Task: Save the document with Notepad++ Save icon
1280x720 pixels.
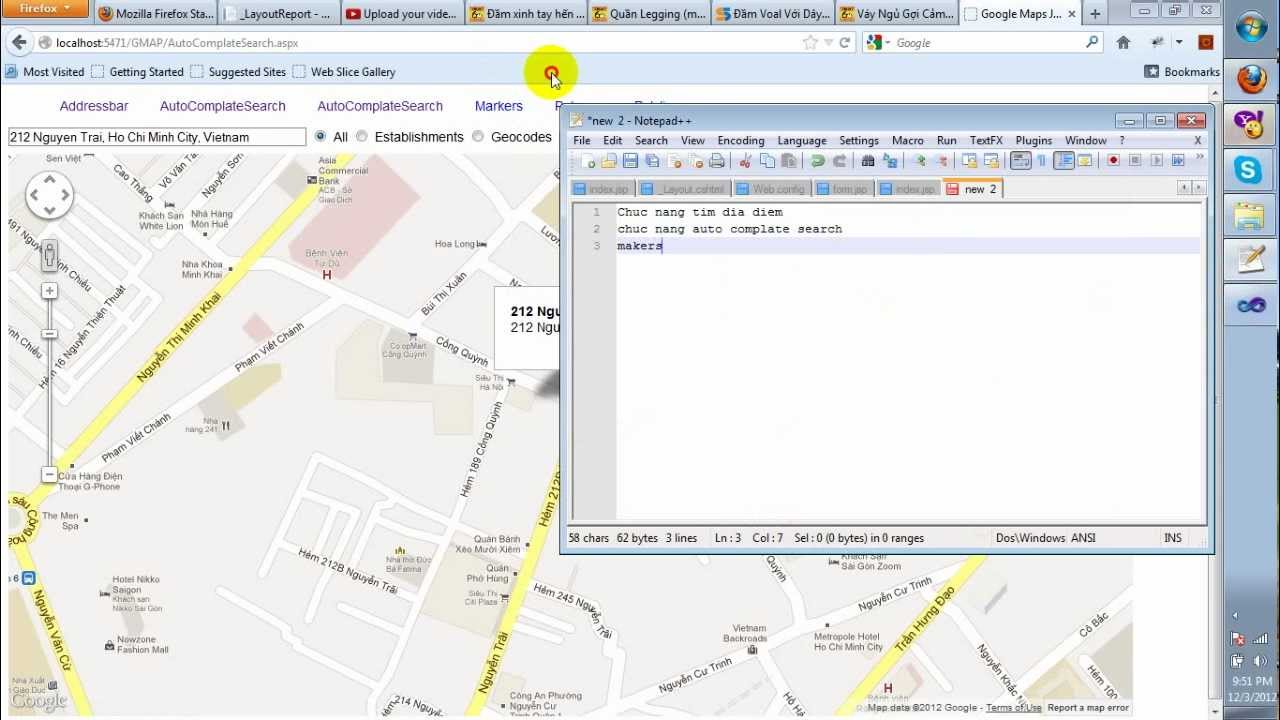Action: coord(630,161)
